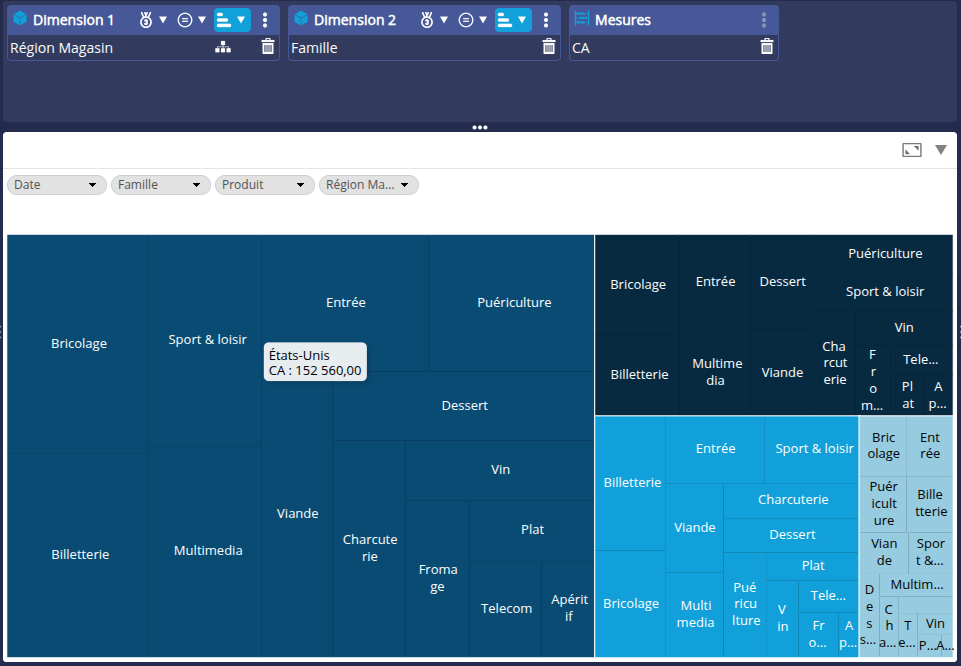This screenshot has width=961, height=666.
Task: Remove the CA measure using its trash icon
Action: point(766,46)
